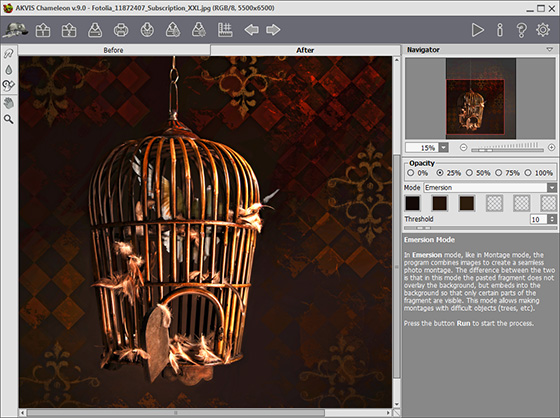Set opacity to 50%
Image resolution: width=560 pixels, height=418 pixels.
point(469,173)
